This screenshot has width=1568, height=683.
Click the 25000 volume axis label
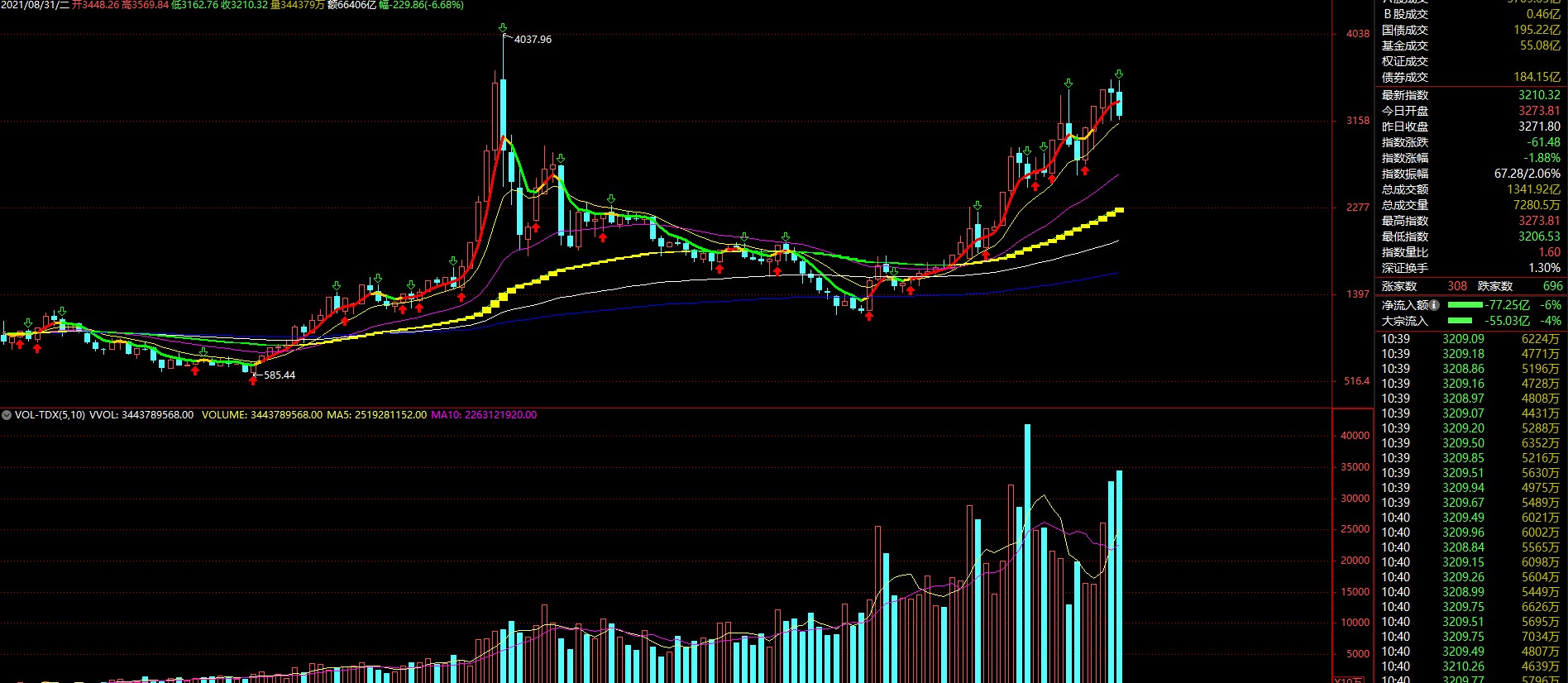coord(1355,529)
